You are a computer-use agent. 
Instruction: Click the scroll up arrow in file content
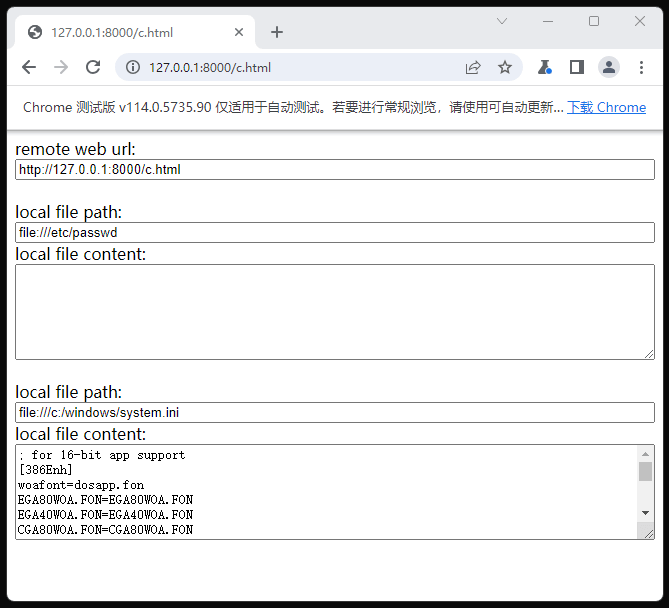click(x=645, y=454)
